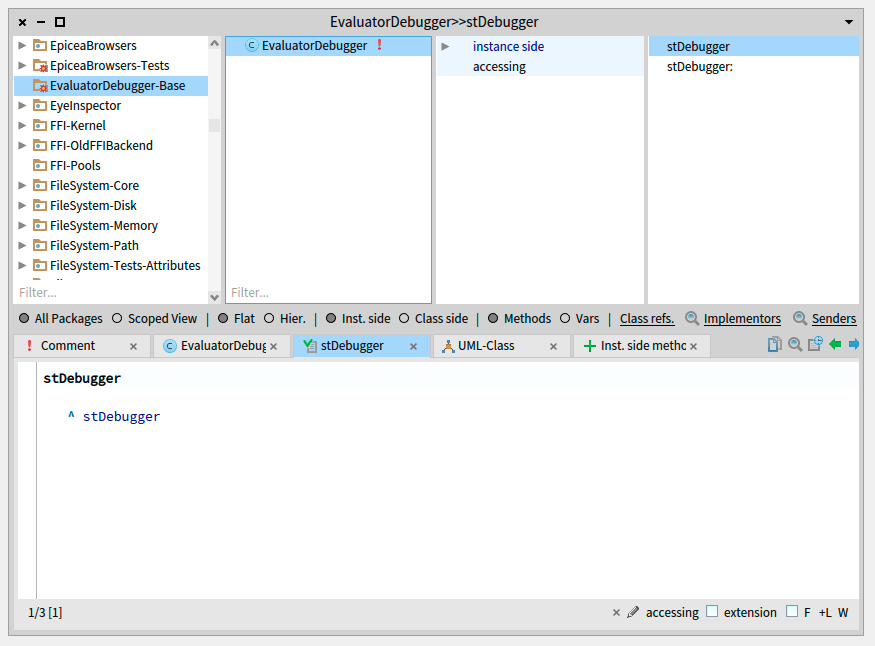Click the pencil icon next to accessing
Viewport: 875px width, 646px height.
(x=633, y=612)
